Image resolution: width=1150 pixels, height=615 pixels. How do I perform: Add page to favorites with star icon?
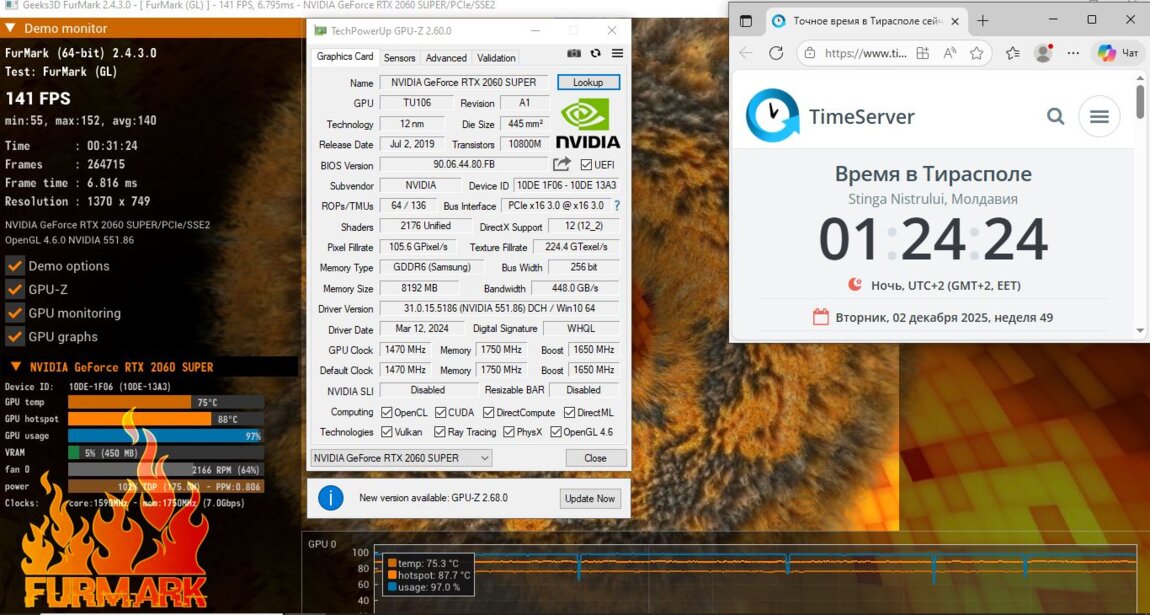[977, 54]
